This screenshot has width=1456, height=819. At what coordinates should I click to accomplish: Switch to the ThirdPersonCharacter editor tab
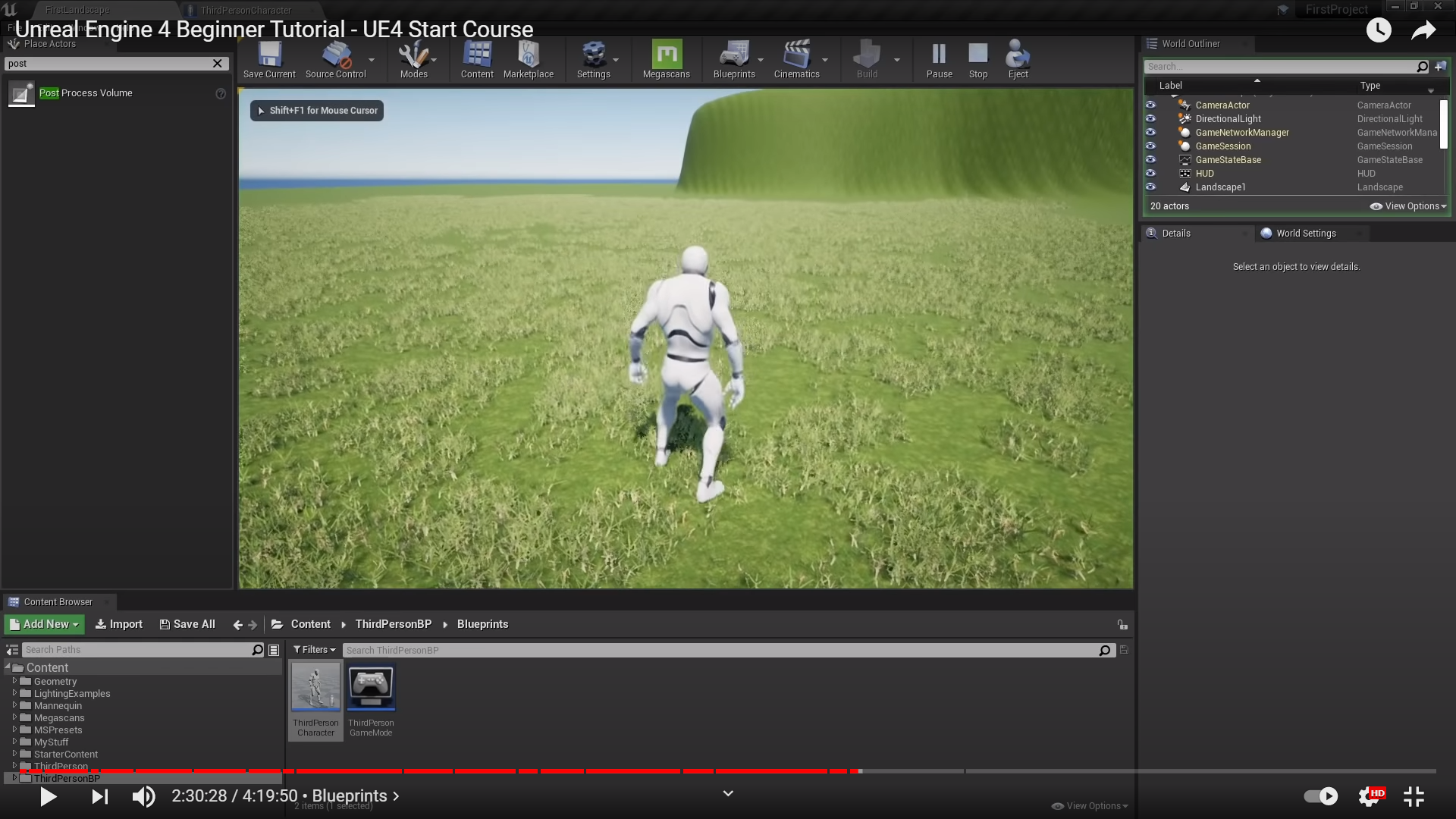pyautogui.click(x=246, y=11)
